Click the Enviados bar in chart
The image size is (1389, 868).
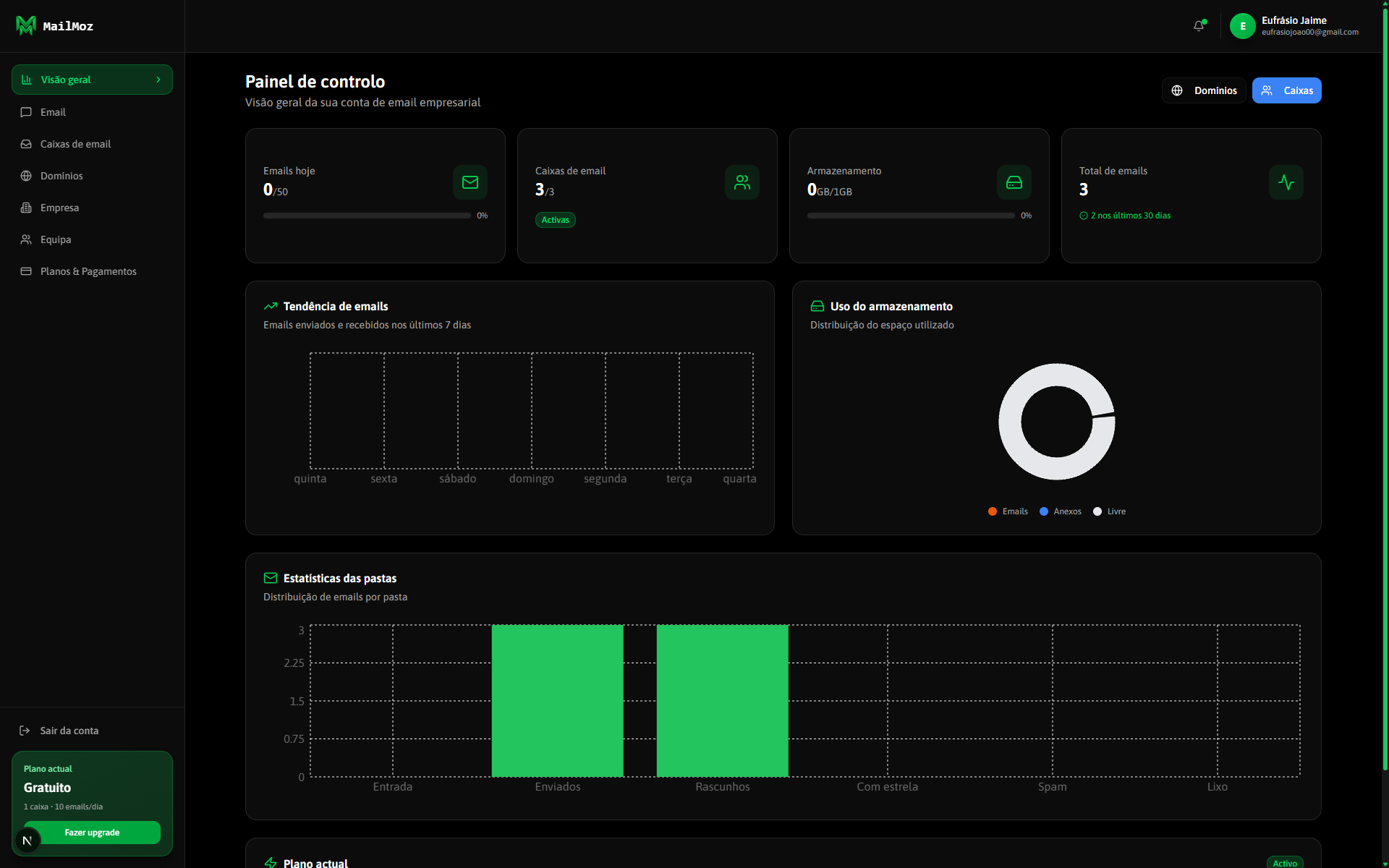click(557, 701)
